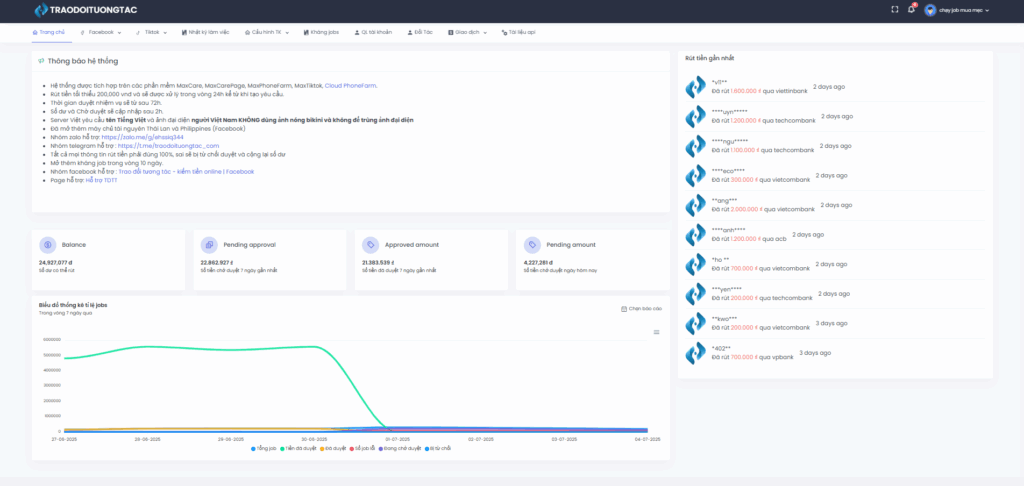Screen dimensions: 1024x486
Task: Open the Cloud PhoneFarm link
Action: pyautogui.click(x=351, y=86)
